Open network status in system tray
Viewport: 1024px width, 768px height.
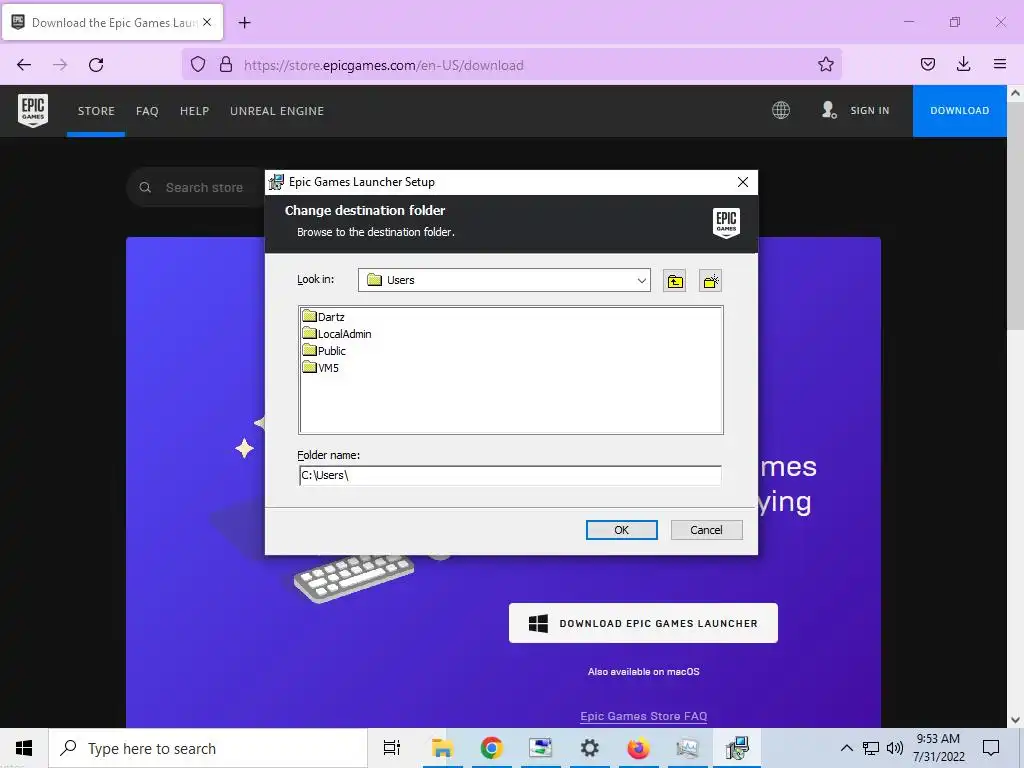pos(871,748)
